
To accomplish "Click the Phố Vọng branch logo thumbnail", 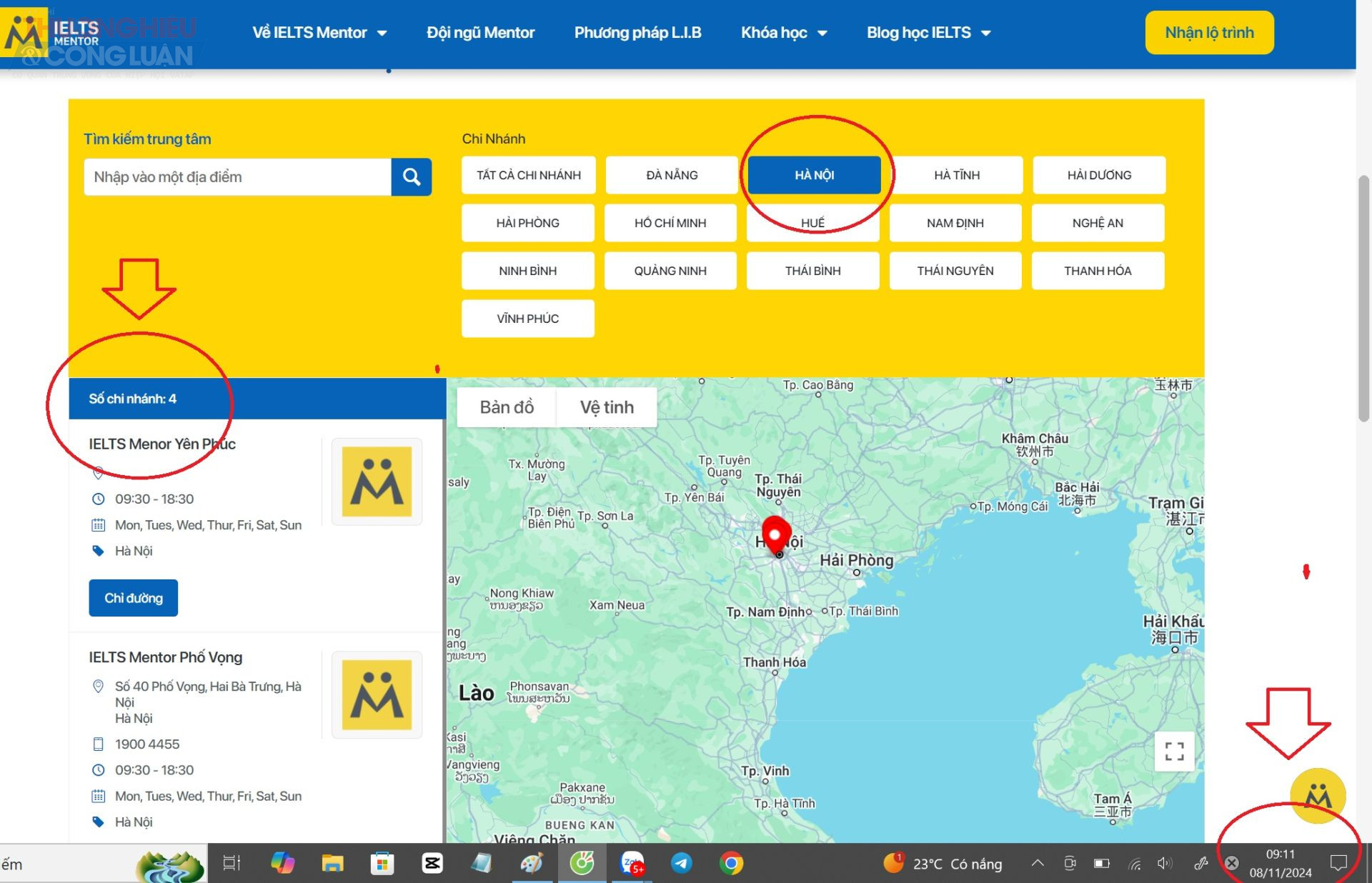I will (377, 694).
